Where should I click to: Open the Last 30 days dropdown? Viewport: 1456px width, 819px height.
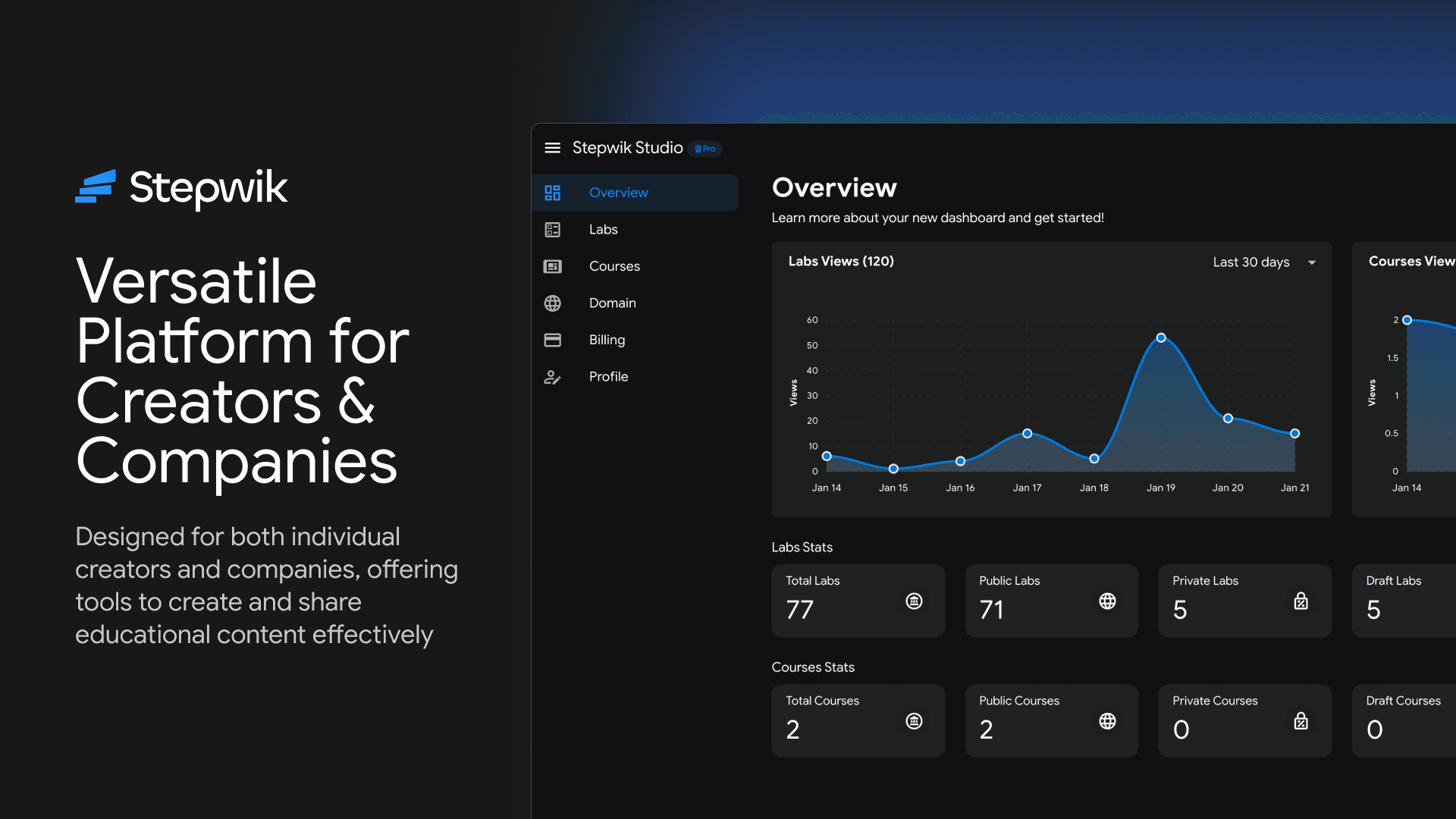click(1264, 262)
